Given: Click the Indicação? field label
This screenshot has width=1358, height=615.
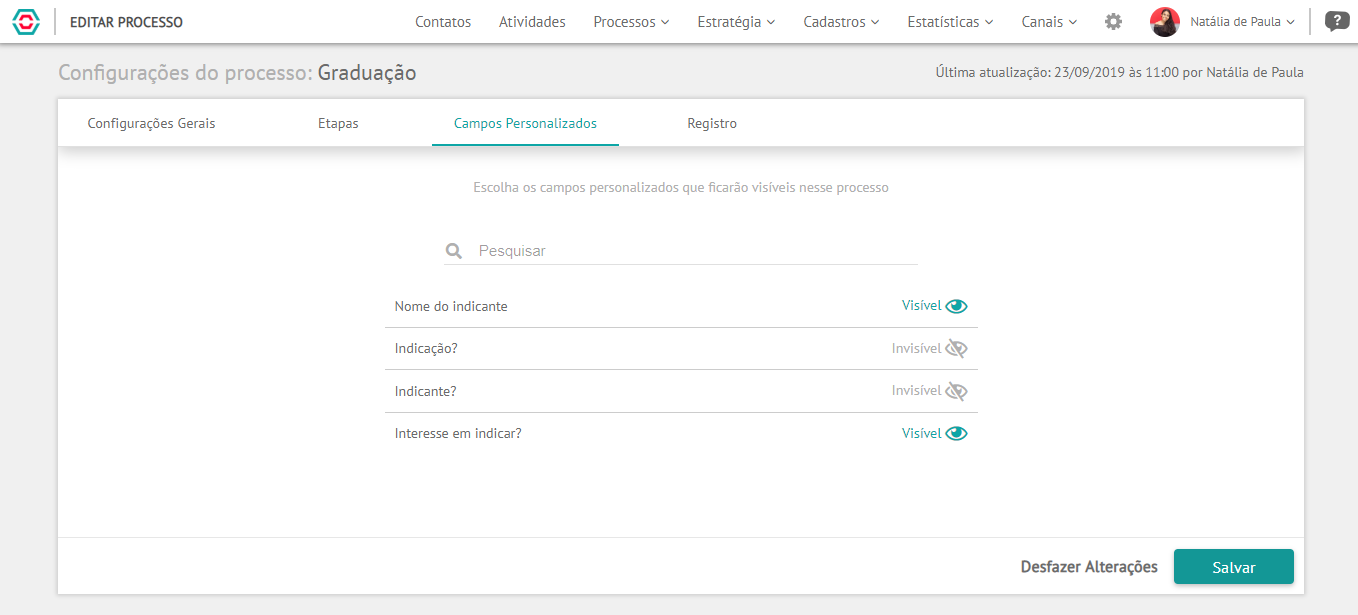Looking at the screenshot, I should coord(426,349).
